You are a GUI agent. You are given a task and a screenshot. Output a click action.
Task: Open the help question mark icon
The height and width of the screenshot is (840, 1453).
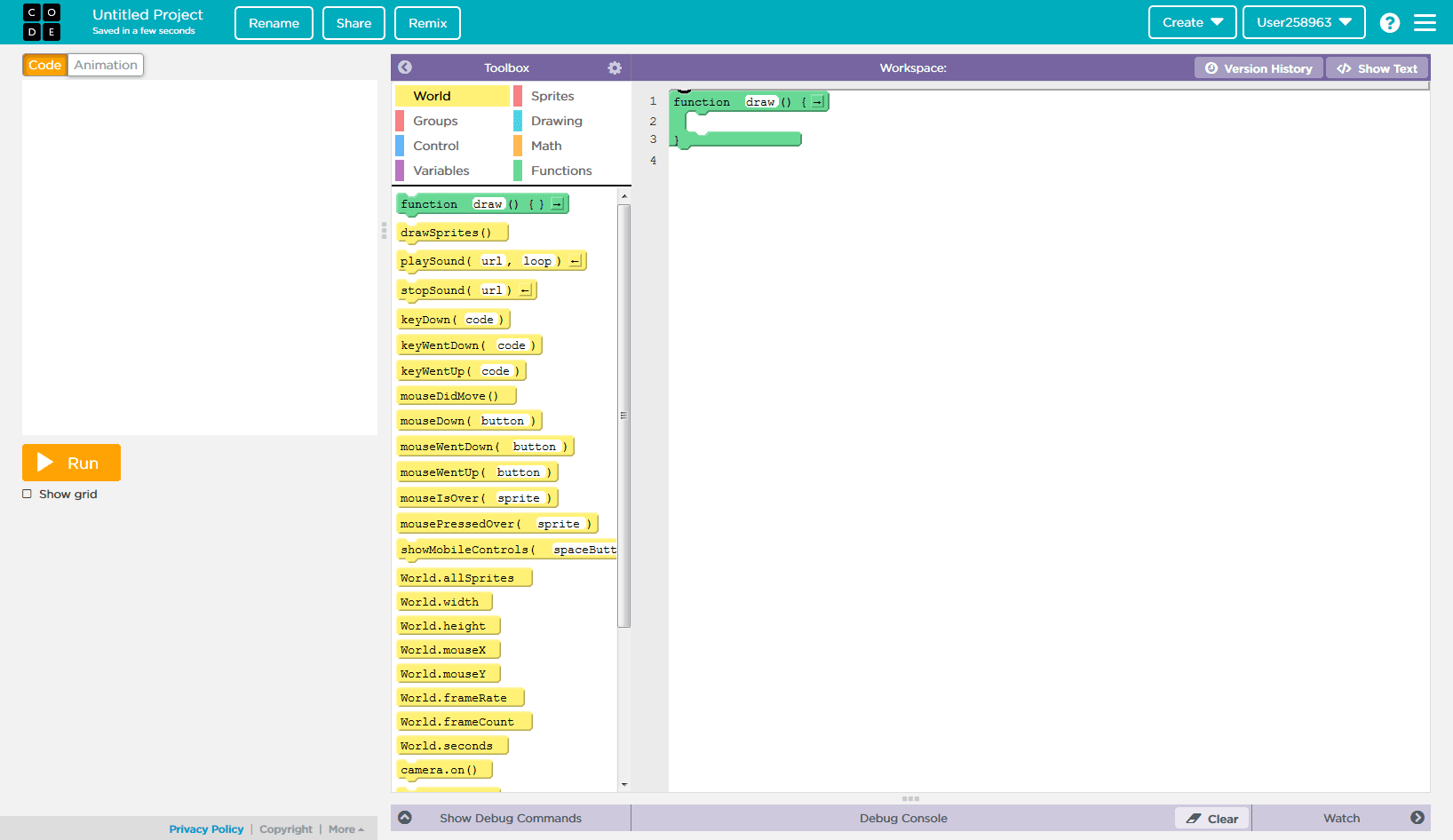click(1389, 22)
